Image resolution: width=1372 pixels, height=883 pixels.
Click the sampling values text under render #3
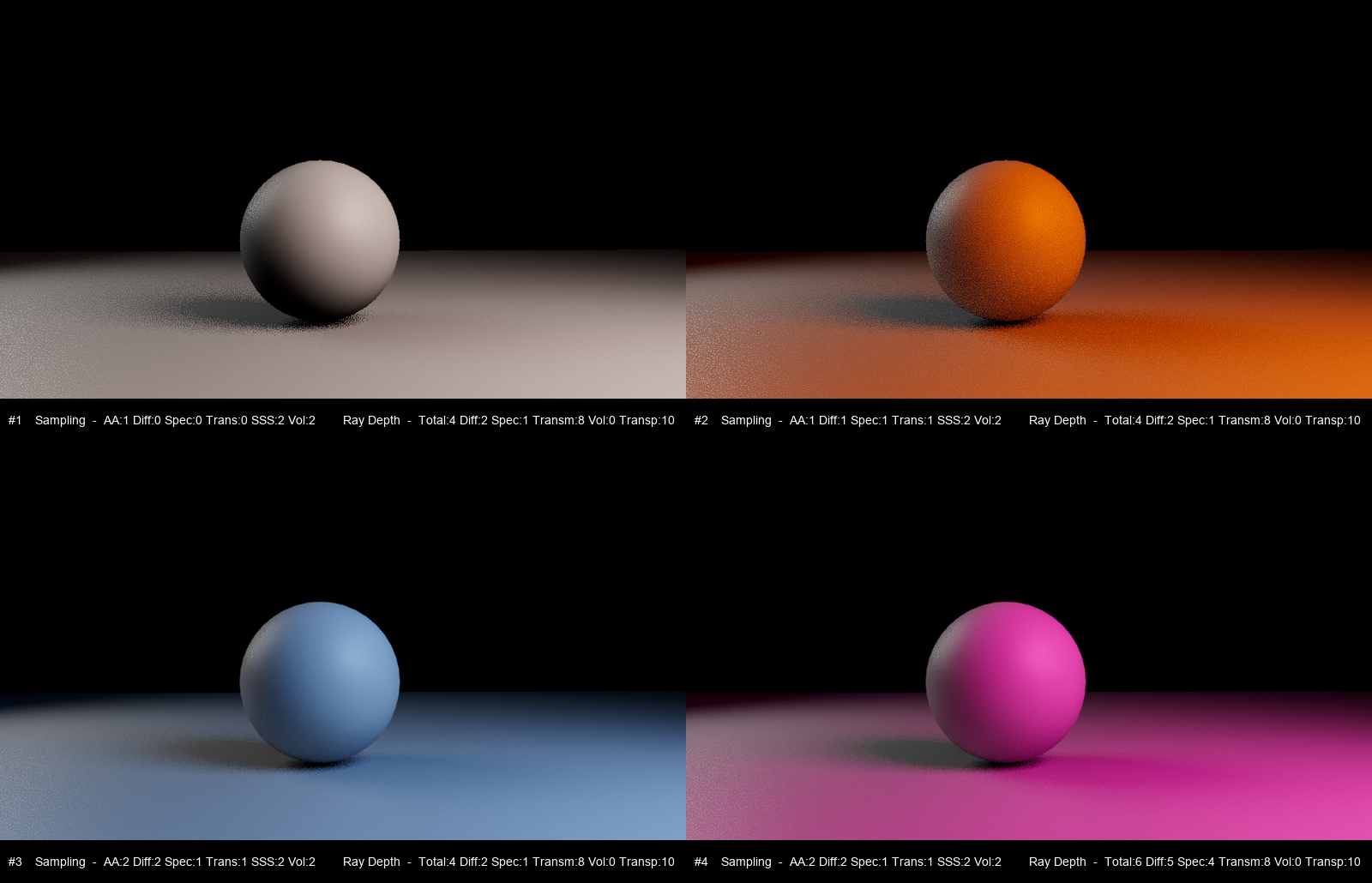(x=209, y=862)
